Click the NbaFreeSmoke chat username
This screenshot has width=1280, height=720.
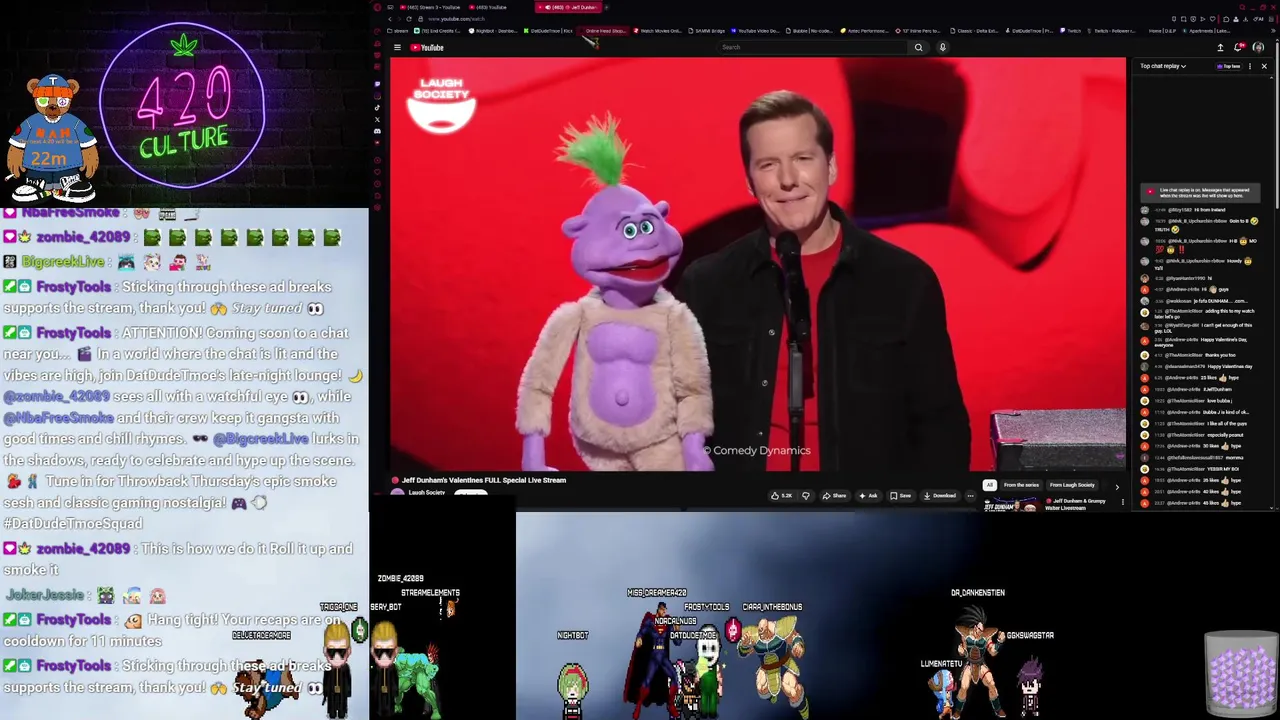(x=69, y=213)
